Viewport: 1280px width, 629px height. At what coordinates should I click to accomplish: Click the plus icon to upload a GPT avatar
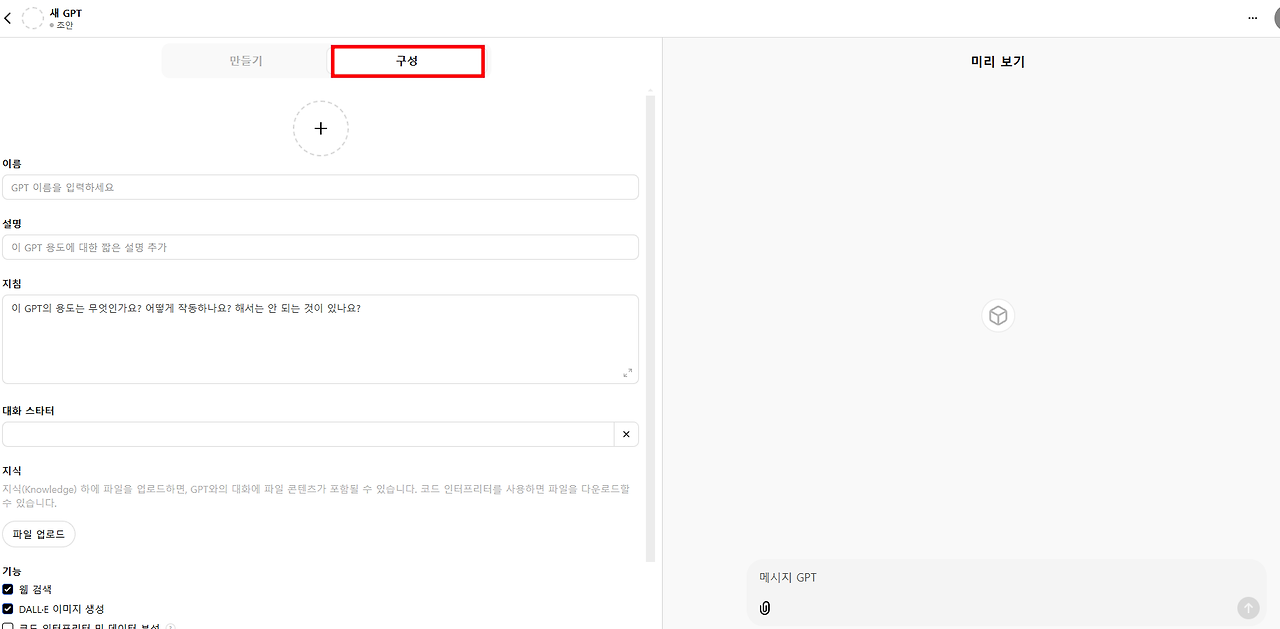click(x=320, y=128)
